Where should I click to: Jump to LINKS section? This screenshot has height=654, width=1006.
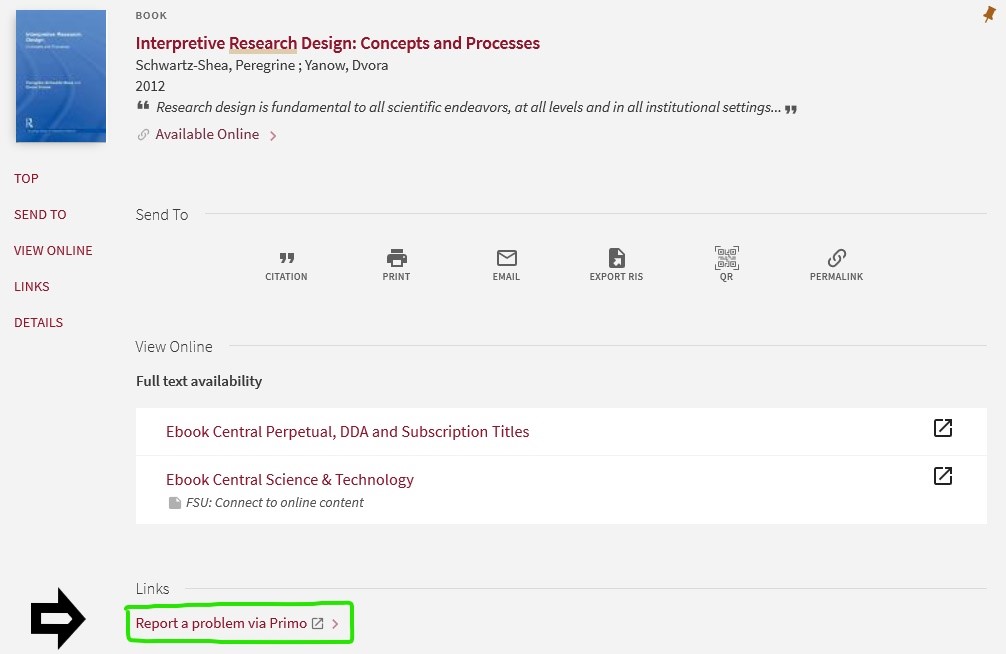click(32, 286)
